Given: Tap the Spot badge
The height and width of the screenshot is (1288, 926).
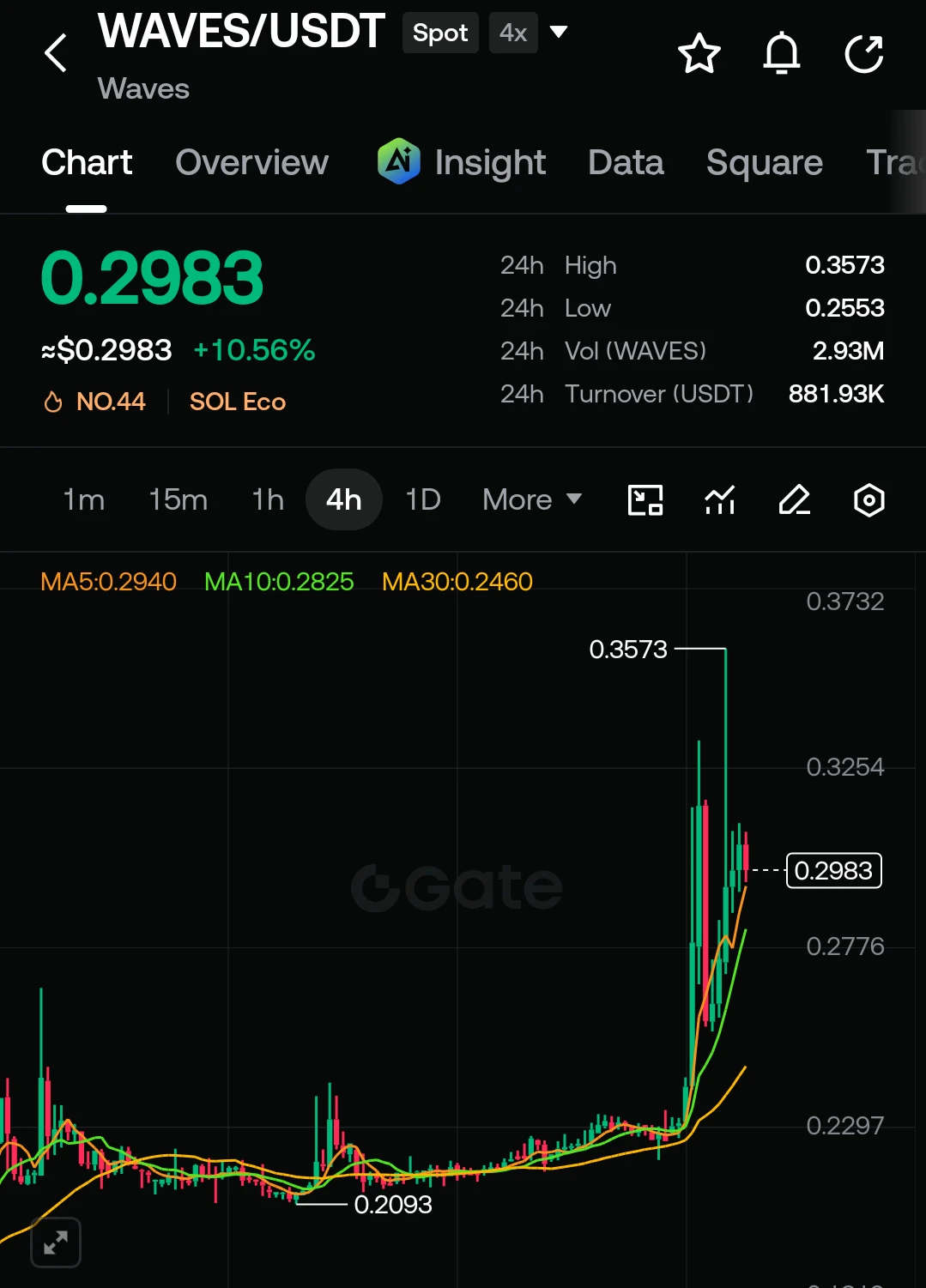Looking at the screenshot, I should click(440, 33).
